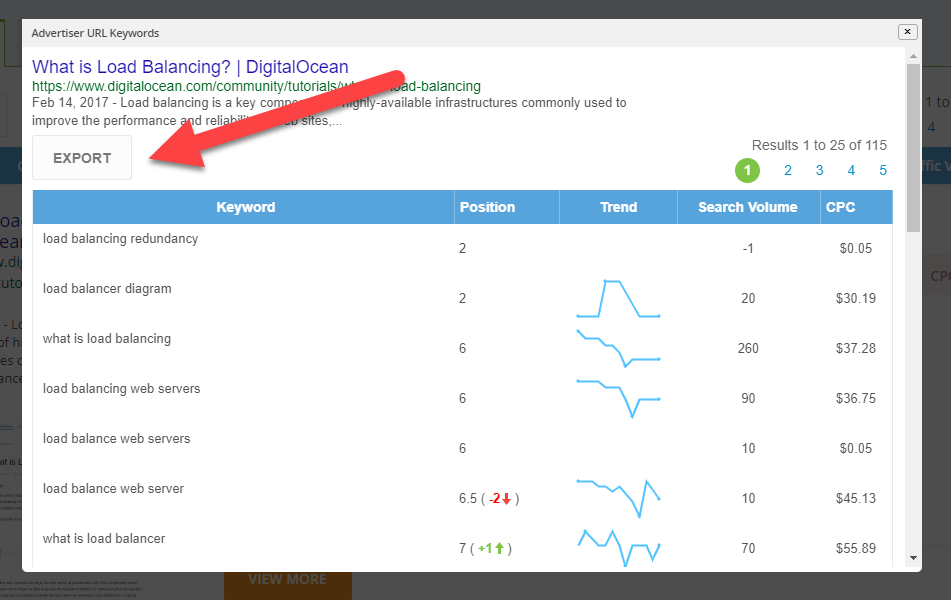This screenshot has width=951, height=600.
Task: Go to results page 3
Action: pos(819,170)
